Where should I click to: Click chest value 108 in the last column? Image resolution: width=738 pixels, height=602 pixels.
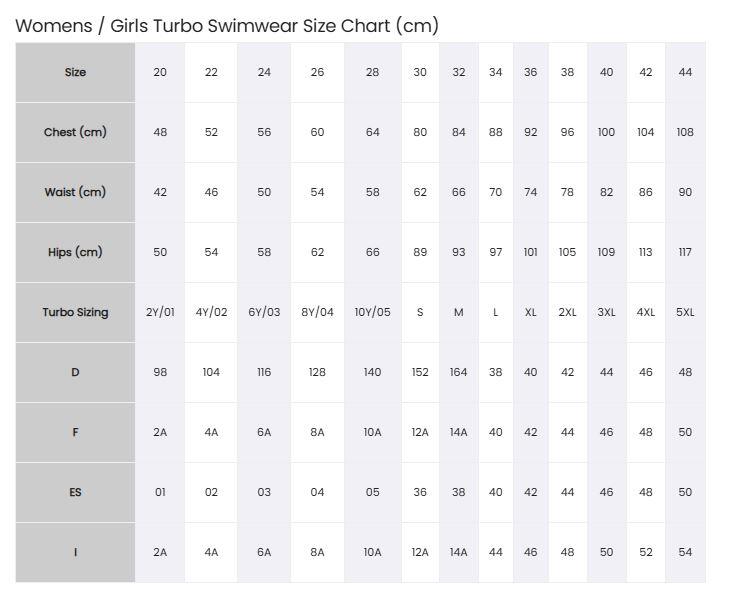tap(685, 132)
